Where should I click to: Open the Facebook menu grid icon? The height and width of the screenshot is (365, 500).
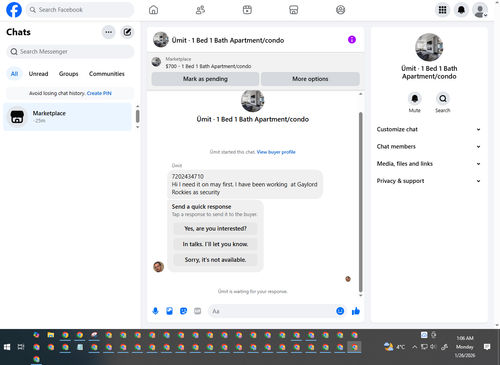pyautogui.click(x=442, y=10)
